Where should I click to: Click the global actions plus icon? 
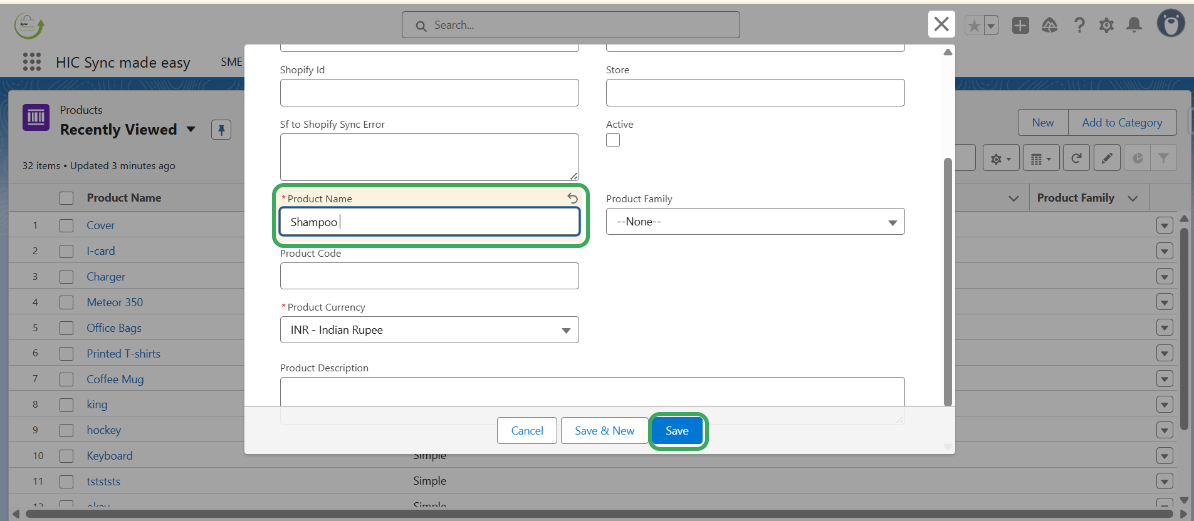click(x=1020, y=26)
